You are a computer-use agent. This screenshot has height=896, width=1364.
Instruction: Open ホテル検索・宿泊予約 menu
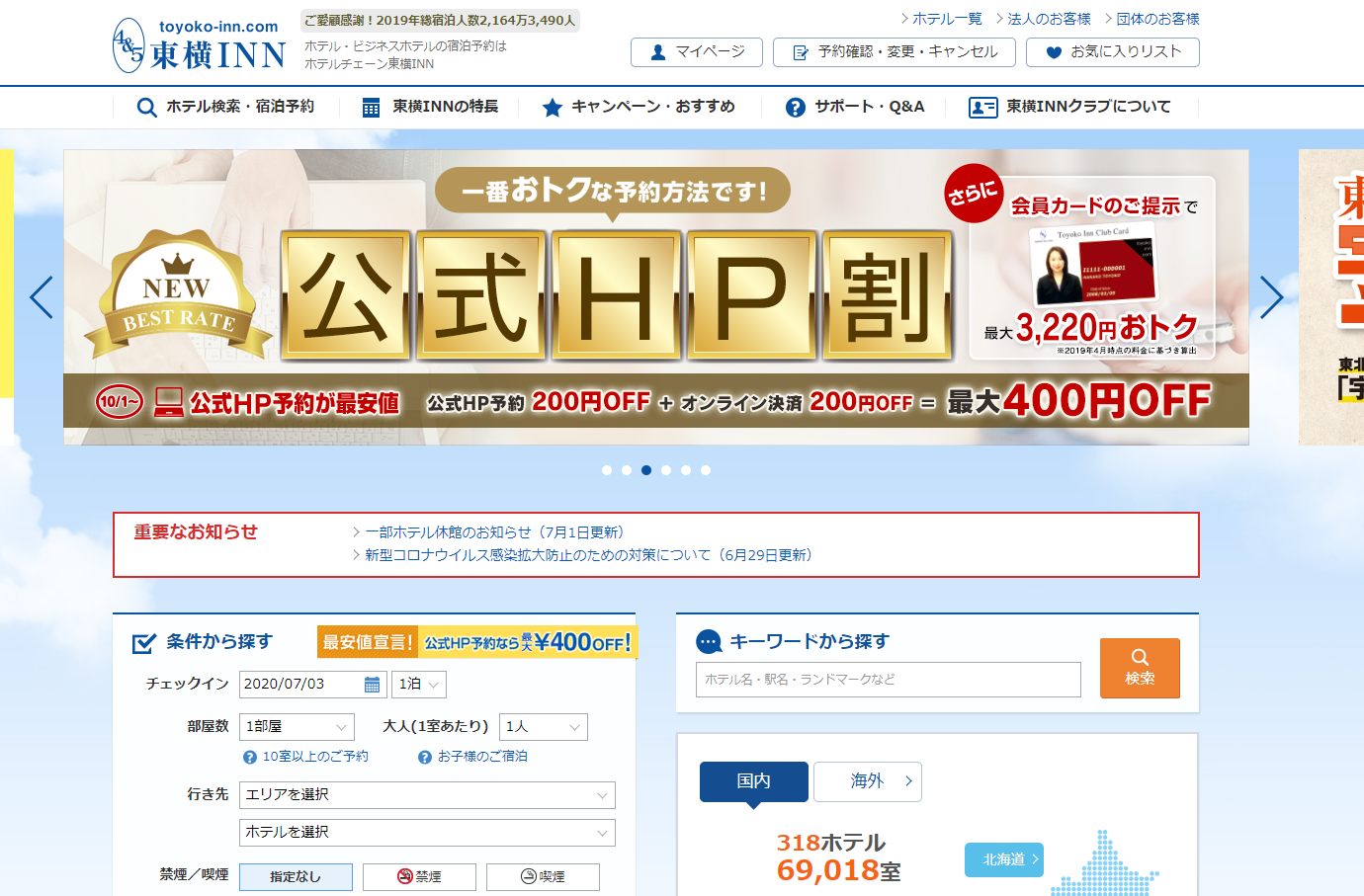coord(225,107)
